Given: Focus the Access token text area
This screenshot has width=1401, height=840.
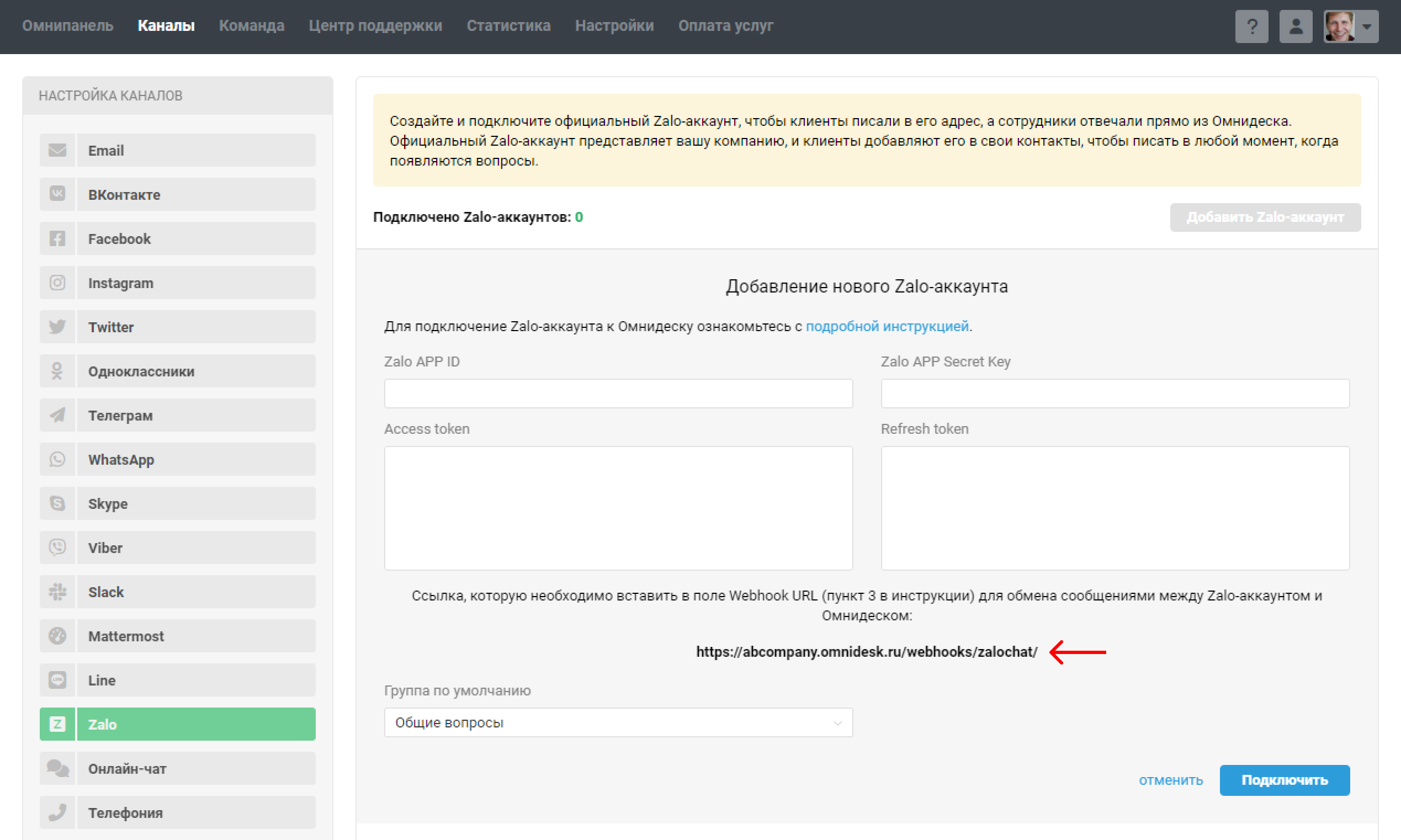Looking at the screenshot, I should point(618,508).
